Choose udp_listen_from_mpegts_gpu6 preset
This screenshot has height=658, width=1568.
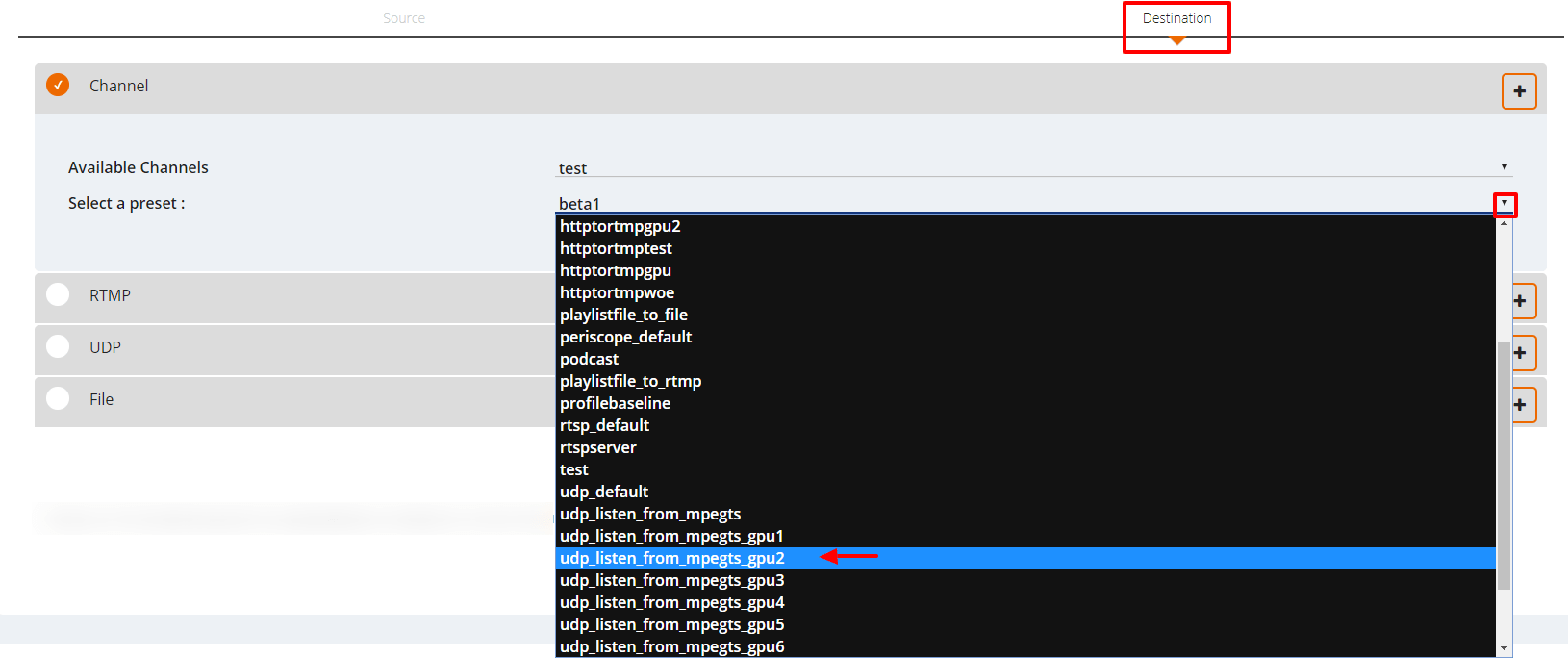point(1025,646)
